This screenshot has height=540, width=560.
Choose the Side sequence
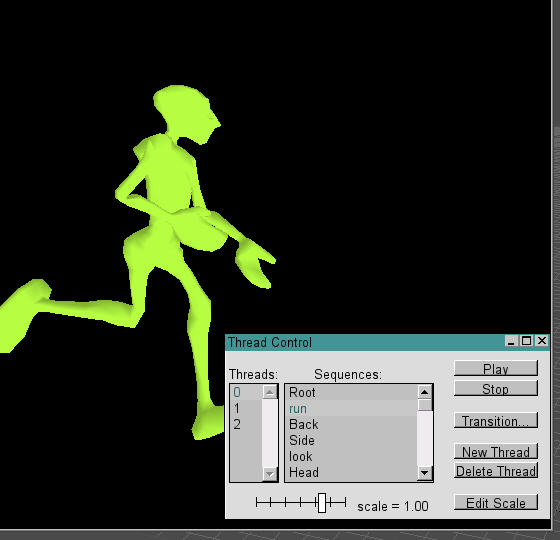click(351, 440)
